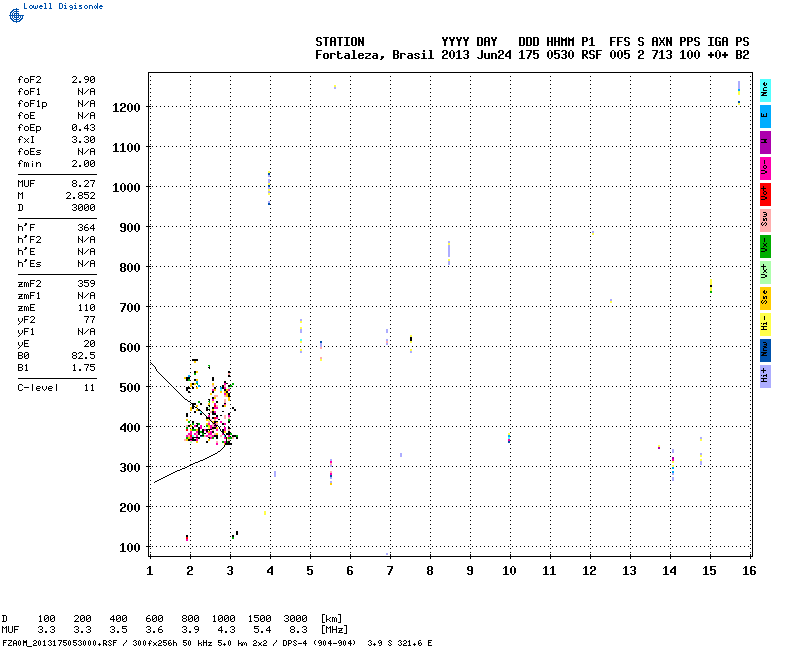The height and width of the screenshot is (650, 800).
Task: Click the Vo+ red legend swatch
Action: tap(765, 194)
